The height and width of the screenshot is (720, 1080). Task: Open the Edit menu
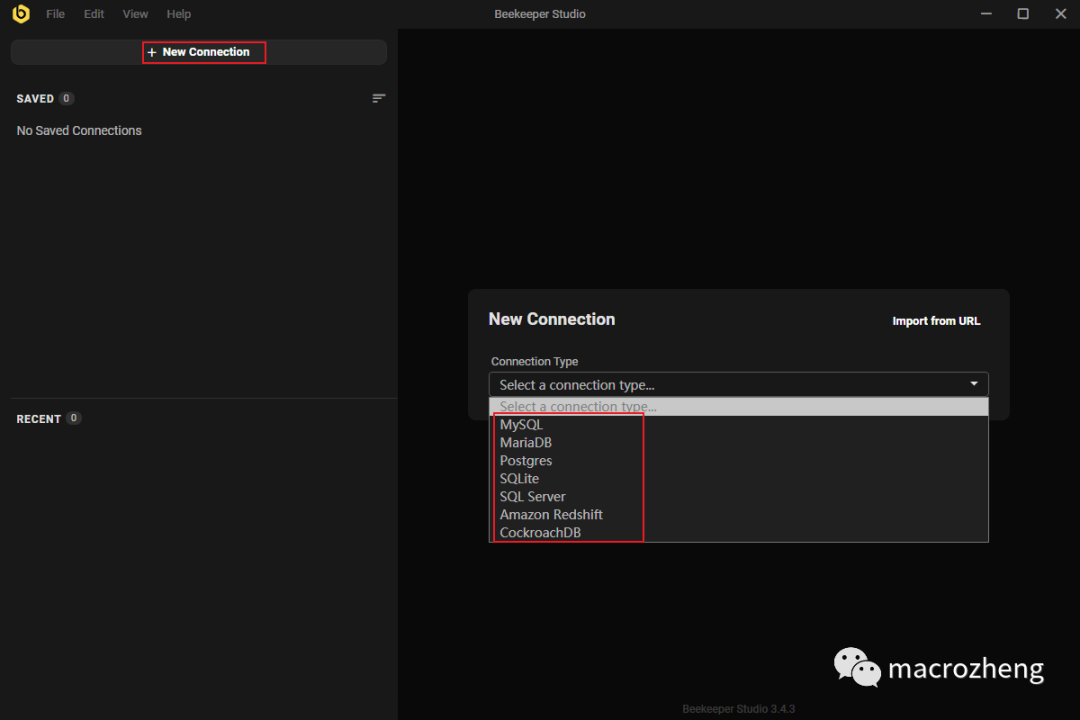tap(94, 14)
